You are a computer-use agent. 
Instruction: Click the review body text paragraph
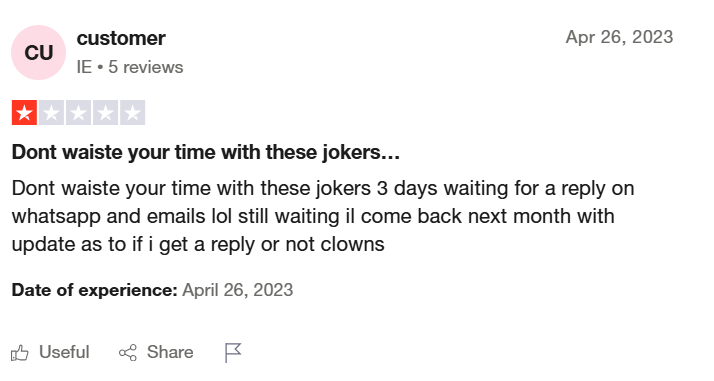(x=323, y=216)
